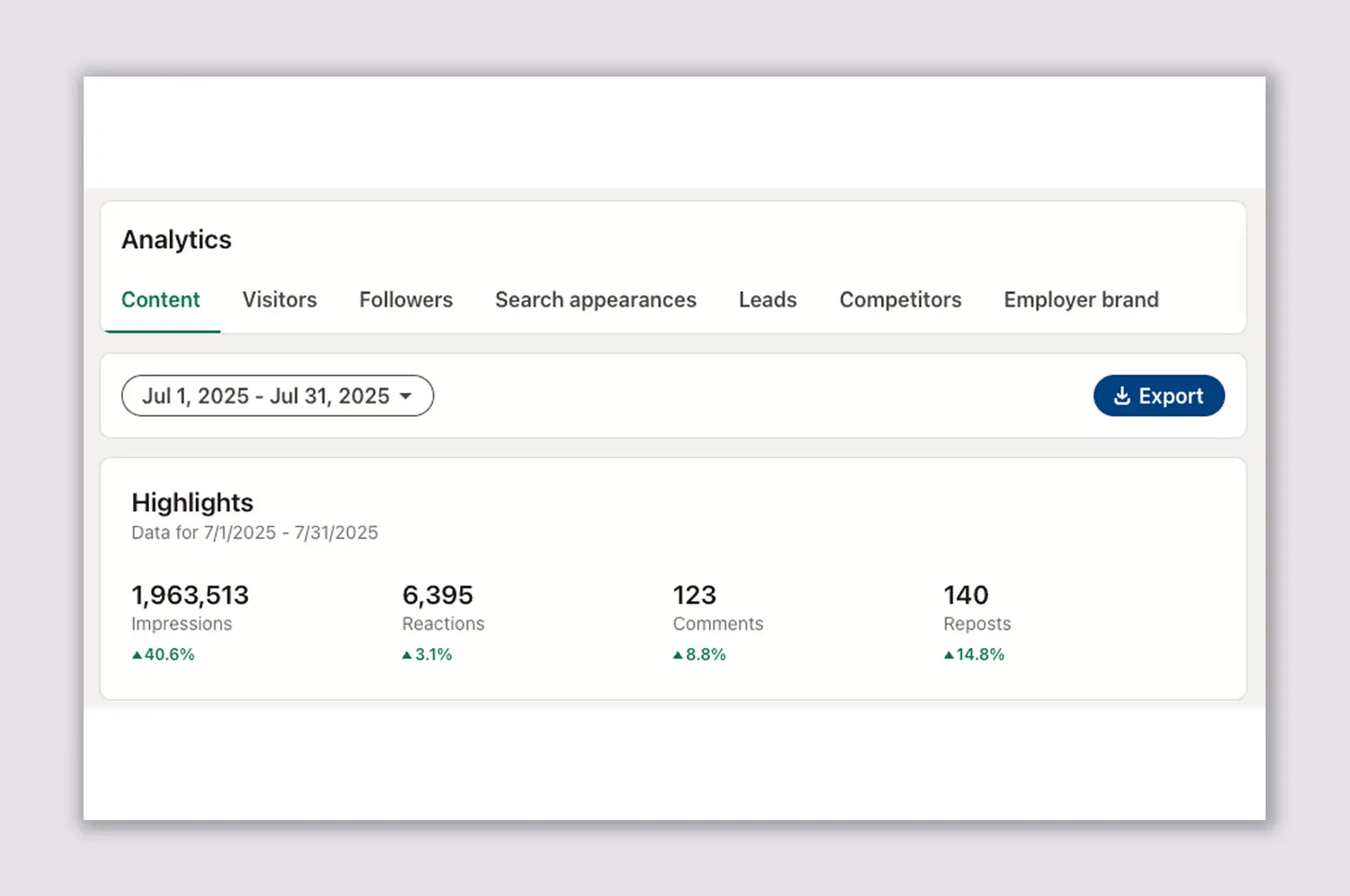This screenshot has width=1350, height=896.
Task: Click the 1,963,513 Impressions figure
Action: pos(190,595)
